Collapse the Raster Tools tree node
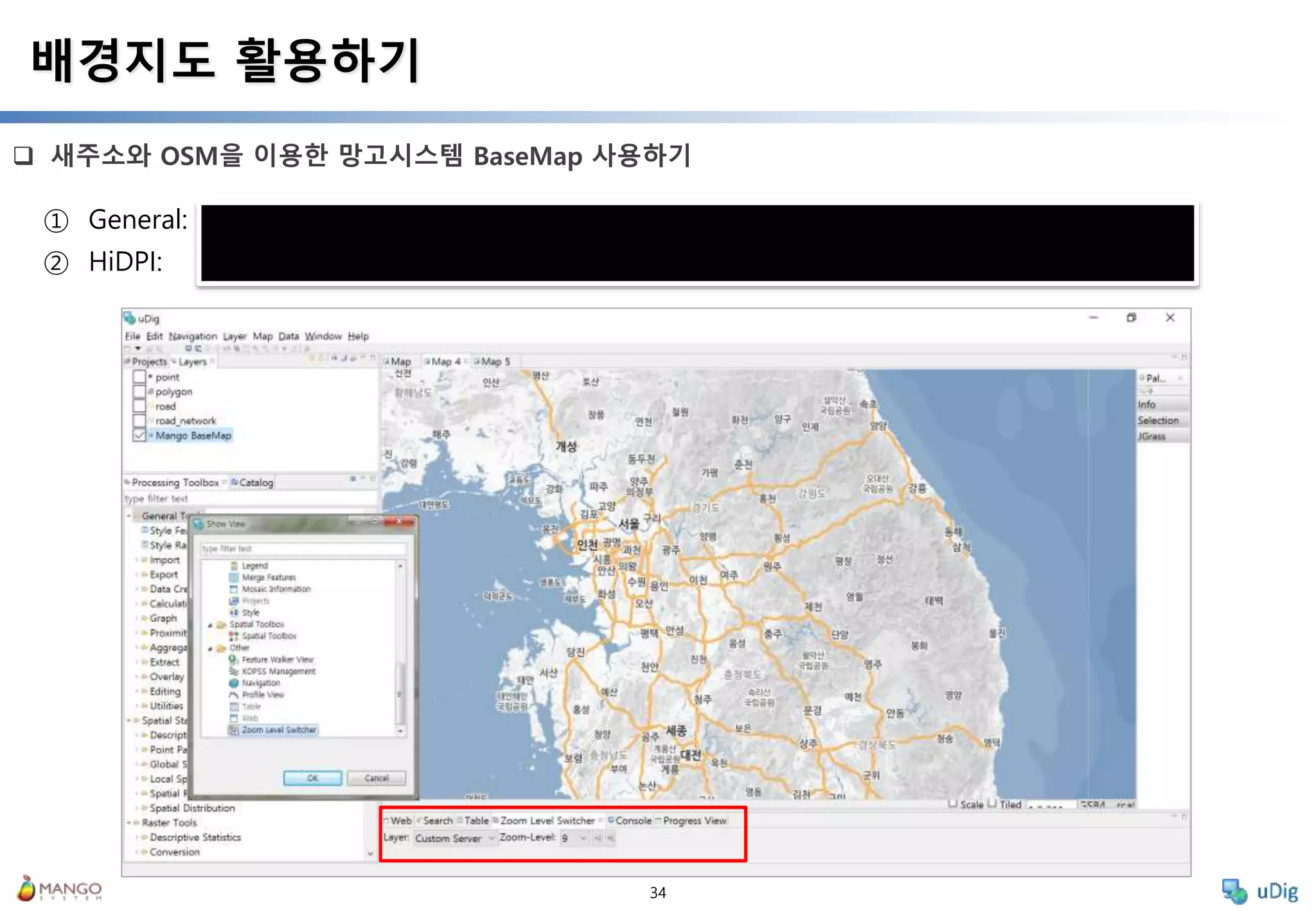1316x911 pixels. [x=129, y=823]
